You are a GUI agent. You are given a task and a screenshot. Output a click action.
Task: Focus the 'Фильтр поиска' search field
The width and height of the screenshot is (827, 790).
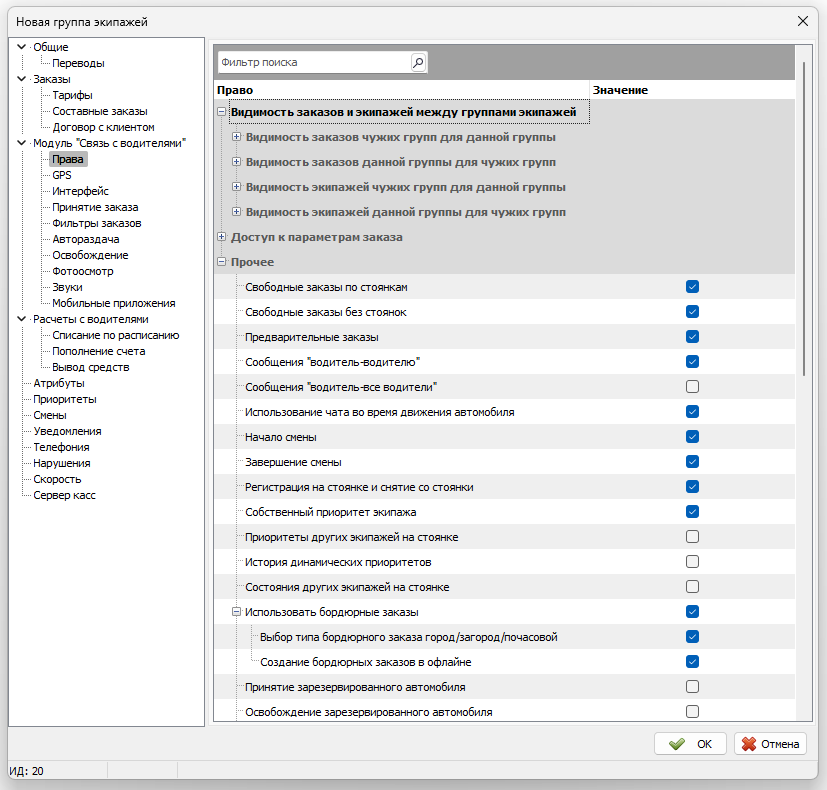coord(314,62)
